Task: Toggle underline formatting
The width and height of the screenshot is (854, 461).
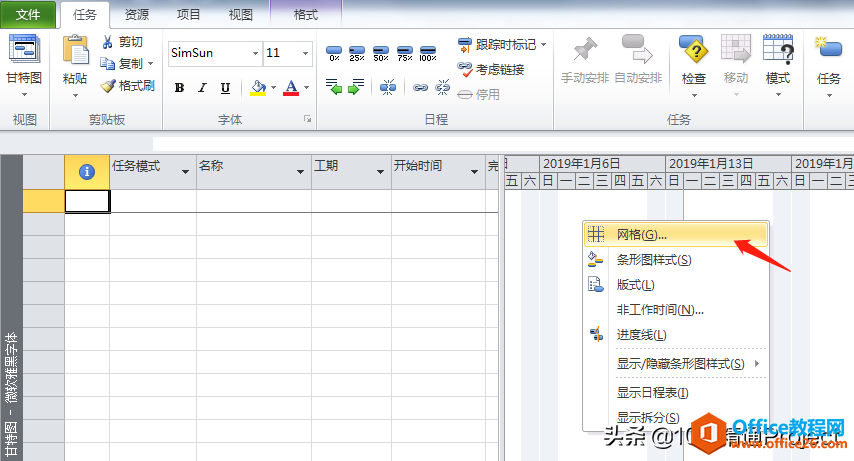Action: tap(225, 88)
